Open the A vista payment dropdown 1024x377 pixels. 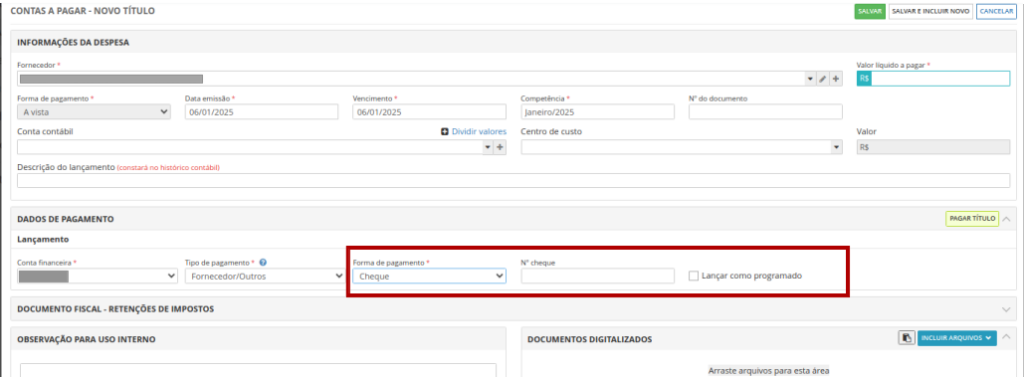(x=93, y=112)
